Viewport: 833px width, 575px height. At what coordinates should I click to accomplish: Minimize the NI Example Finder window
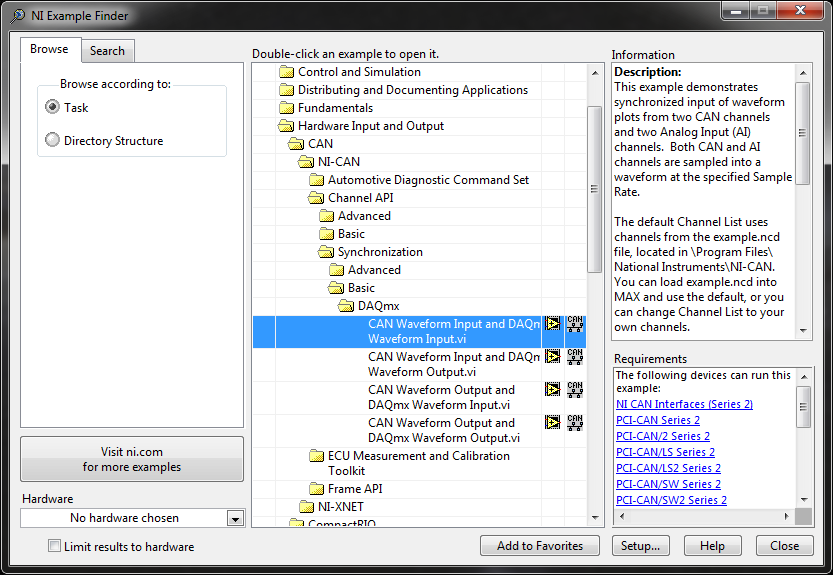(736, 11)
